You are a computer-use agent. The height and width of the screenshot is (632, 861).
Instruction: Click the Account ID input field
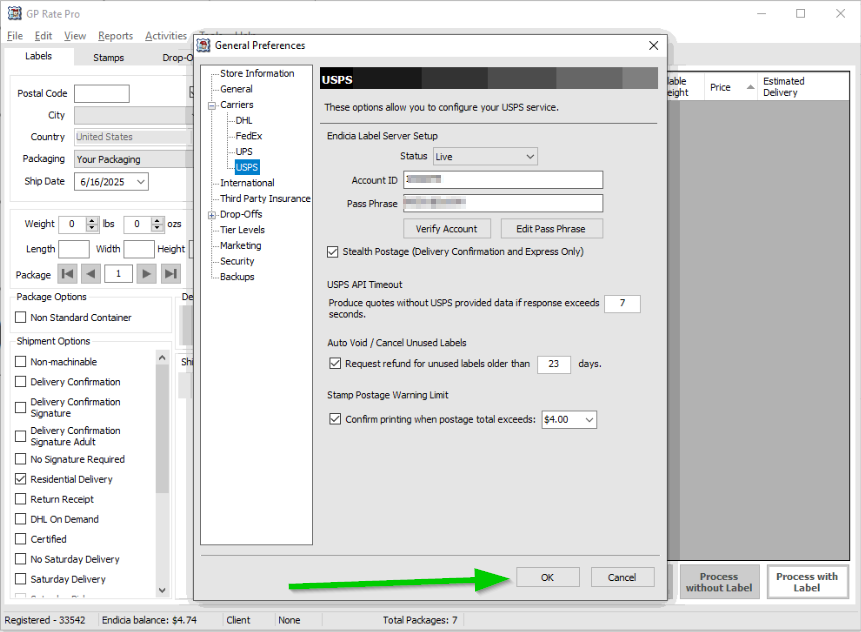coord(503,180)
